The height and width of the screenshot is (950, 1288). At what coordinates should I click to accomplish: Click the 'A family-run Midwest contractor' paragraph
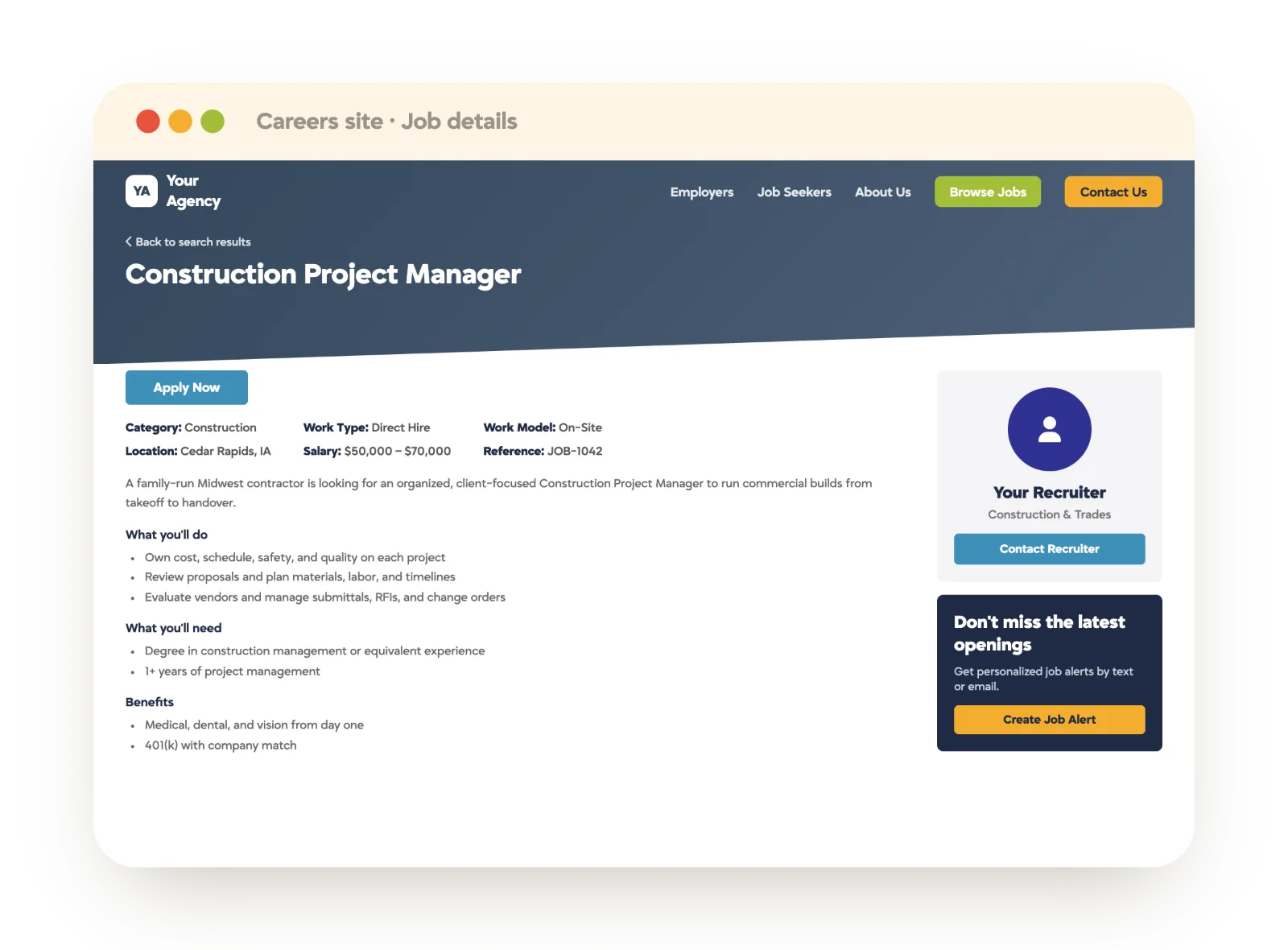click(x=499, y=493)
